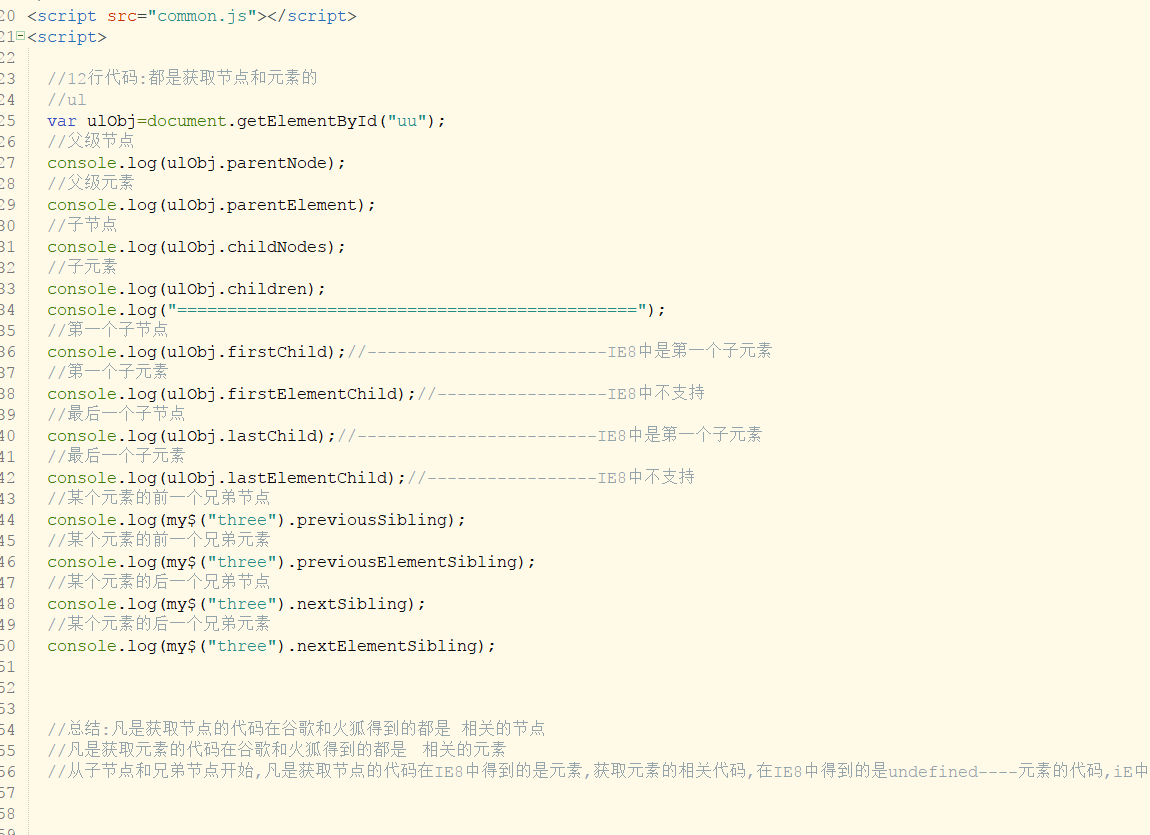Click the ulObj.children log line
The width and height of the screenshot is (1150, 835).
click(x=186, y=288)
